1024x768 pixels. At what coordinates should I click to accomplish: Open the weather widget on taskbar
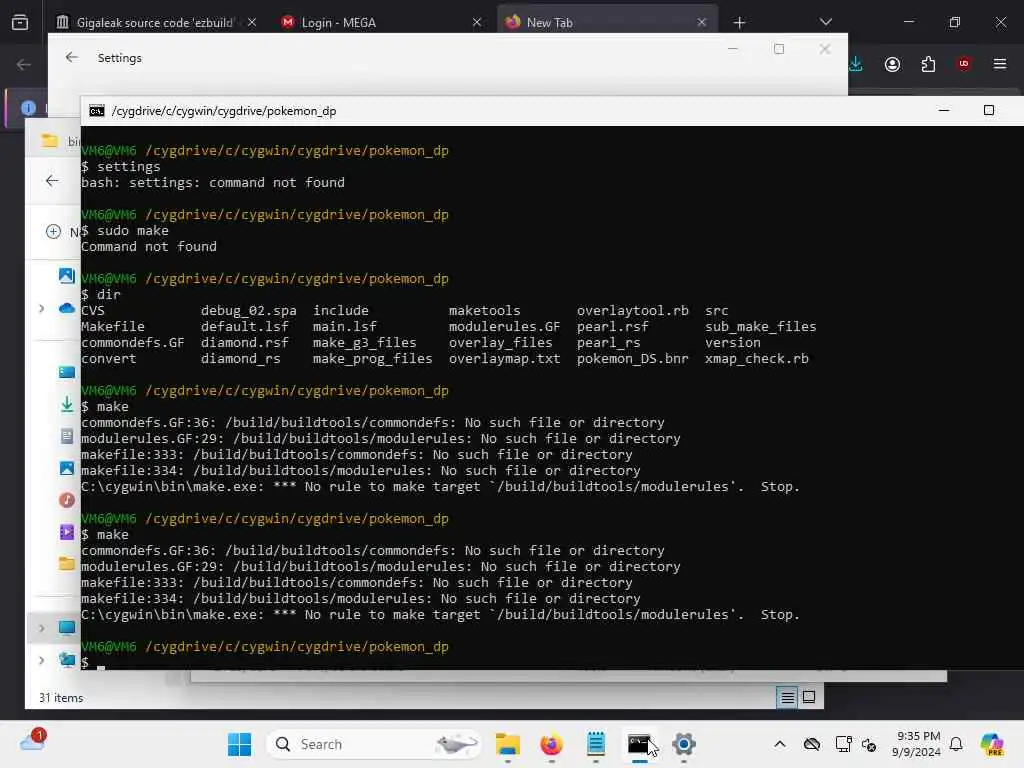33,741
